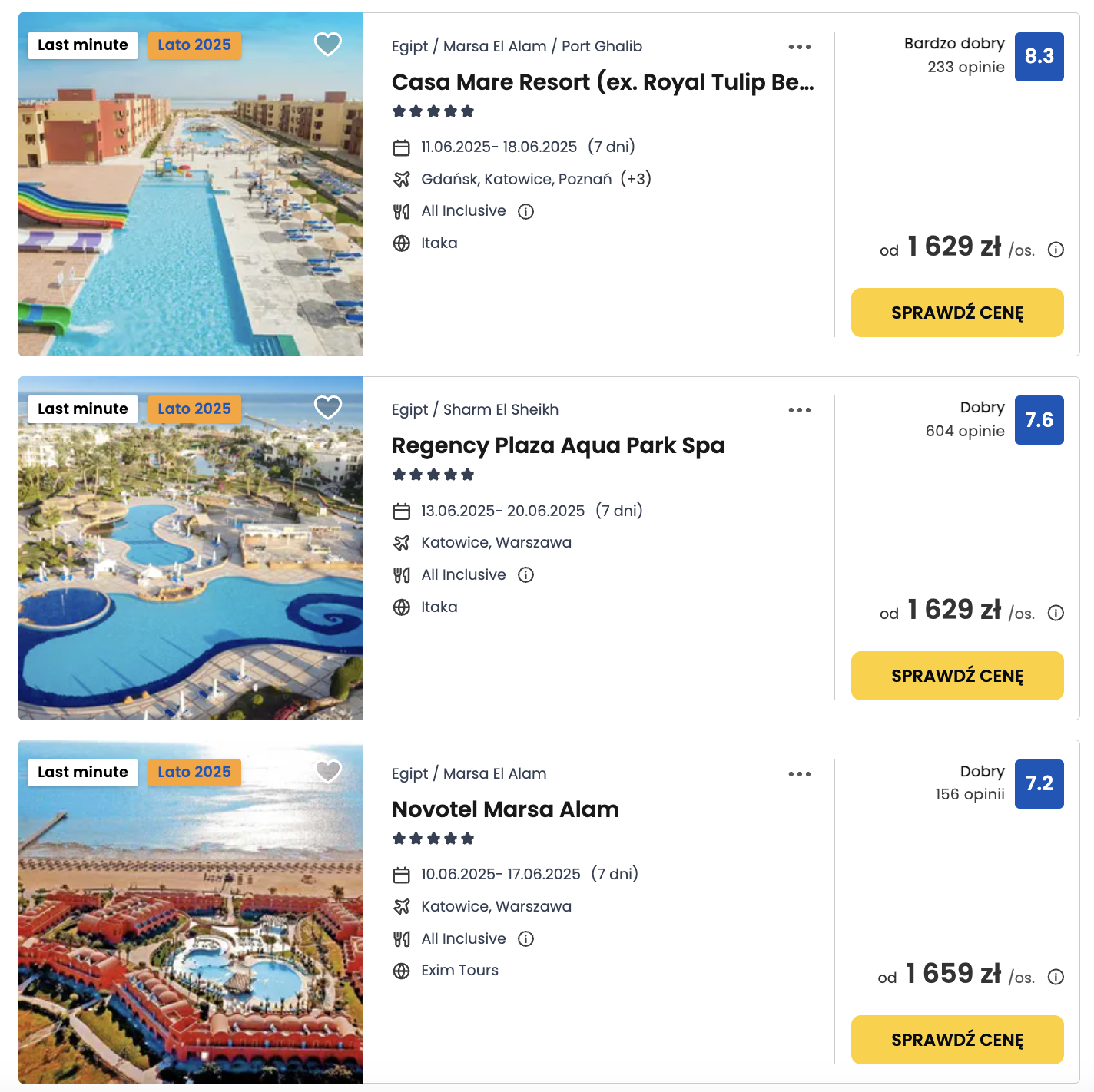Image resolution: width=1094 pixels, height=1092 pixels.
Task: Open three-dot menu for Novotel Marsa Alam
Action: pyautogui.click(x=799, y=774)
